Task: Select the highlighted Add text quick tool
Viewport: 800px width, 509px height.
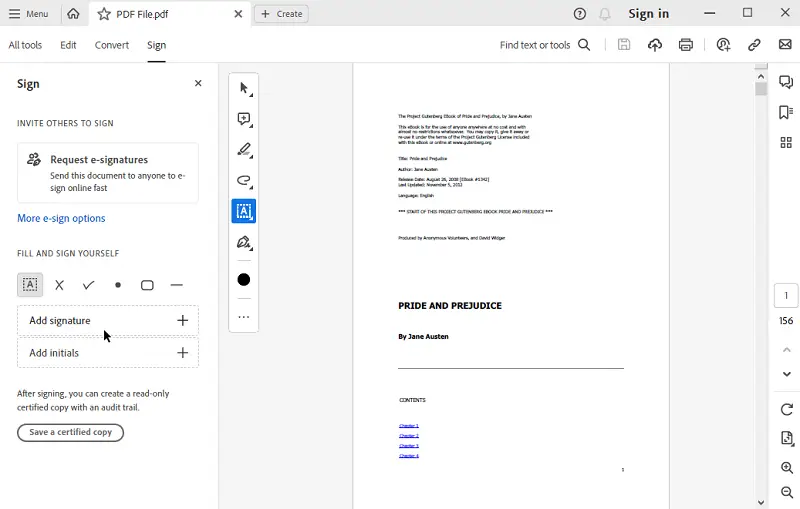Action: pos(244,211)
